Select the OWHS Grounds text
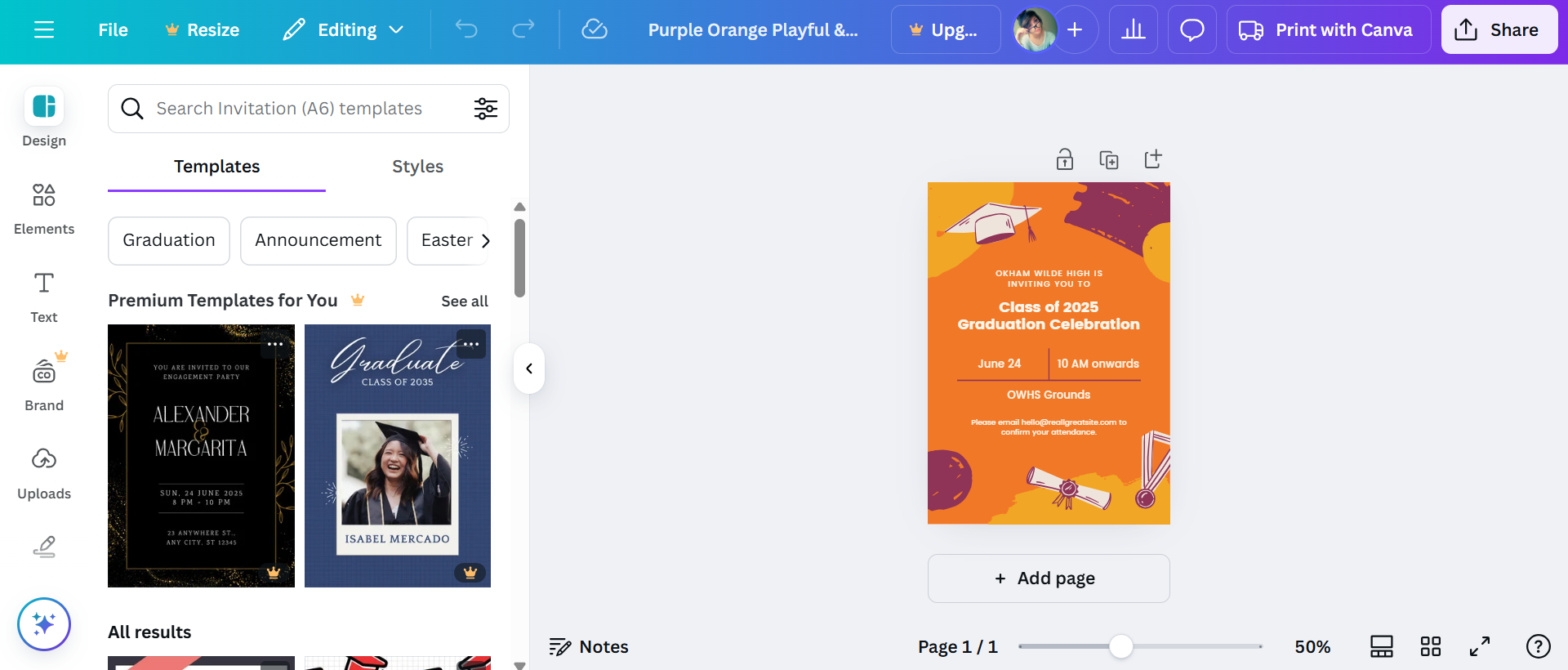This screenshot has width=1568, height=670. point(1049,395)
